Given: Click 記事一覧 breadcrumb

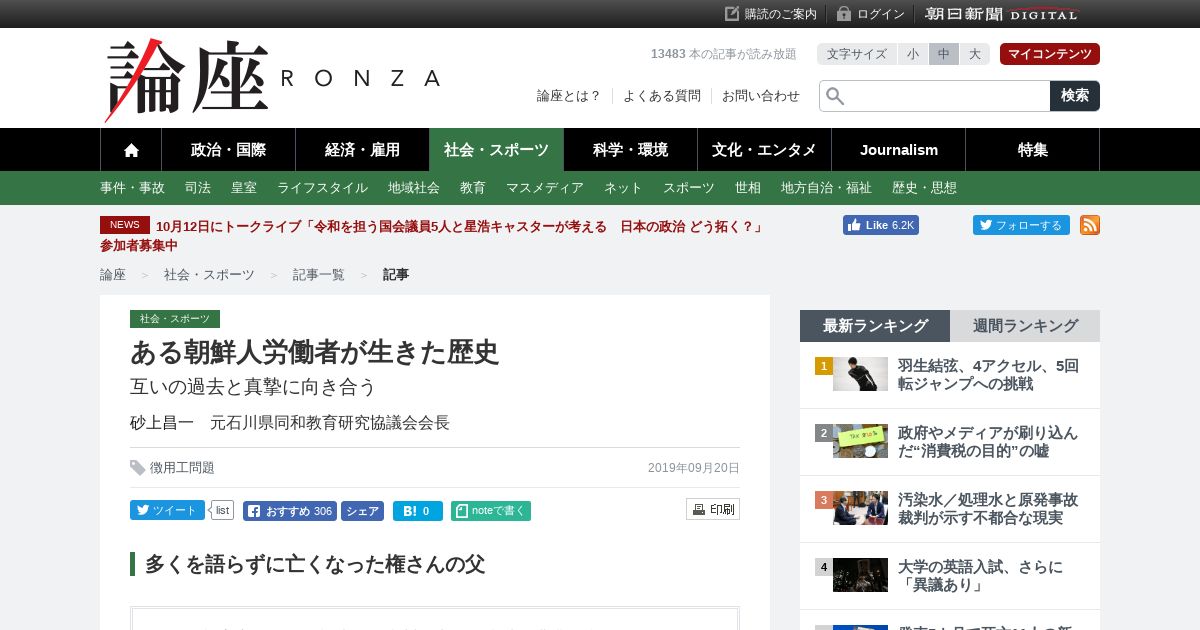Looking at the screenshot, I should [318, 275].
